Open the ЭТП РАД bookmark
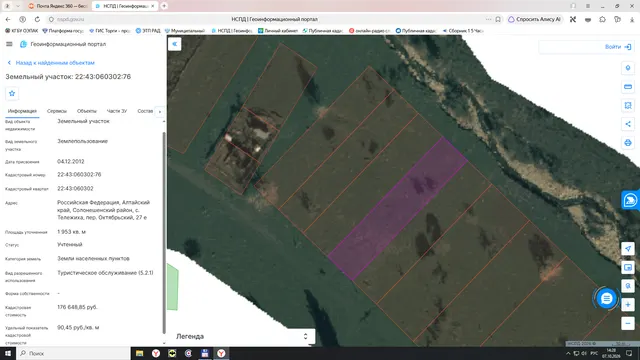640x360 pixels. pyautogui.click(x=148, y=31)
